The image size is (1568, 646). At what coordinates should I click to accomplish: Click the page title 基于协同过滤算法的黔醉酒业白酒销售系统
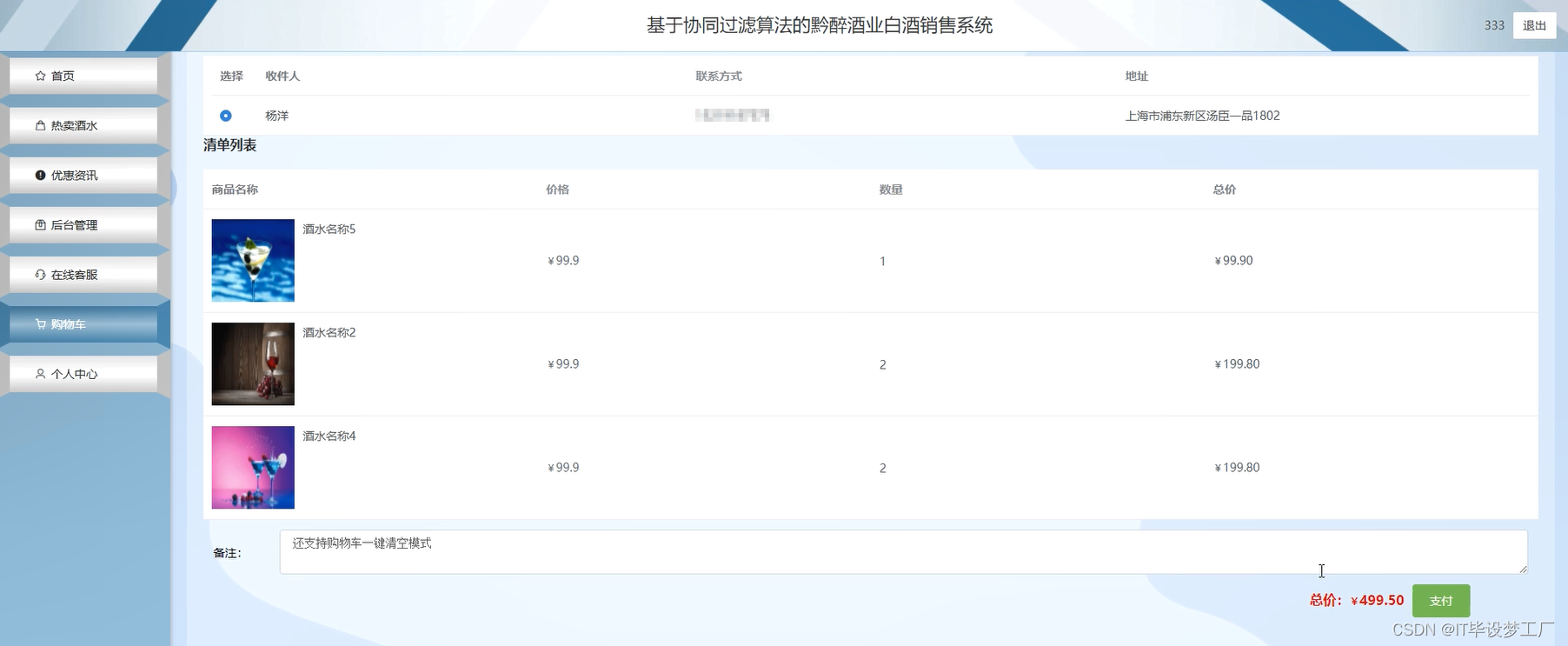point(820,26)
